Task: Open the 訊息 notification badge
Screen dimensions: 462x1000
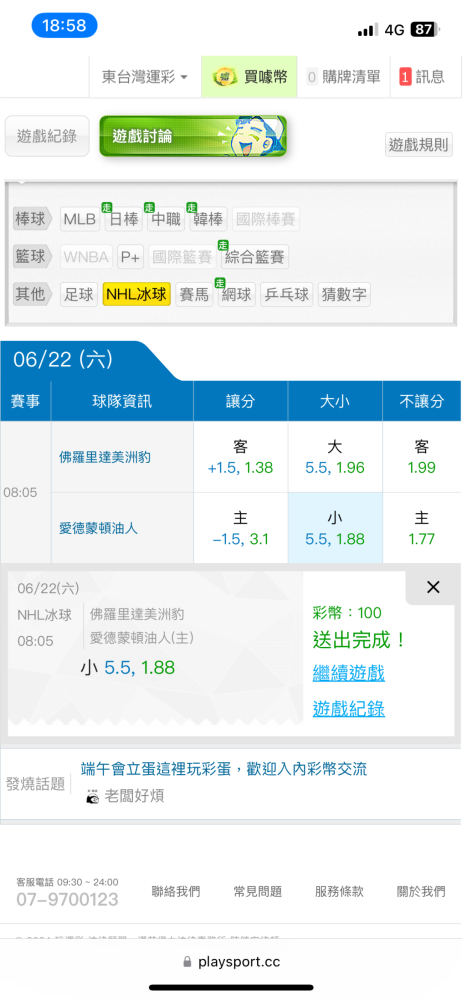Action: pyautogui.click(x=405, y=77)
